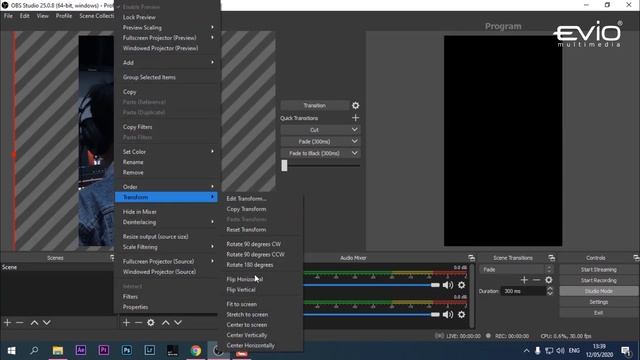Open lower audio channel settings gear
This screenshot has width=640, height=360.
[x=462, y=314]
